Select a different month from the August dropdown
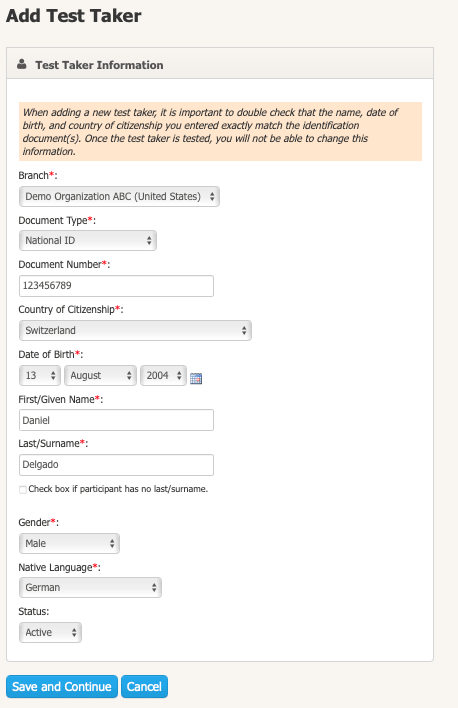458x708 pixels. [100, 376]
